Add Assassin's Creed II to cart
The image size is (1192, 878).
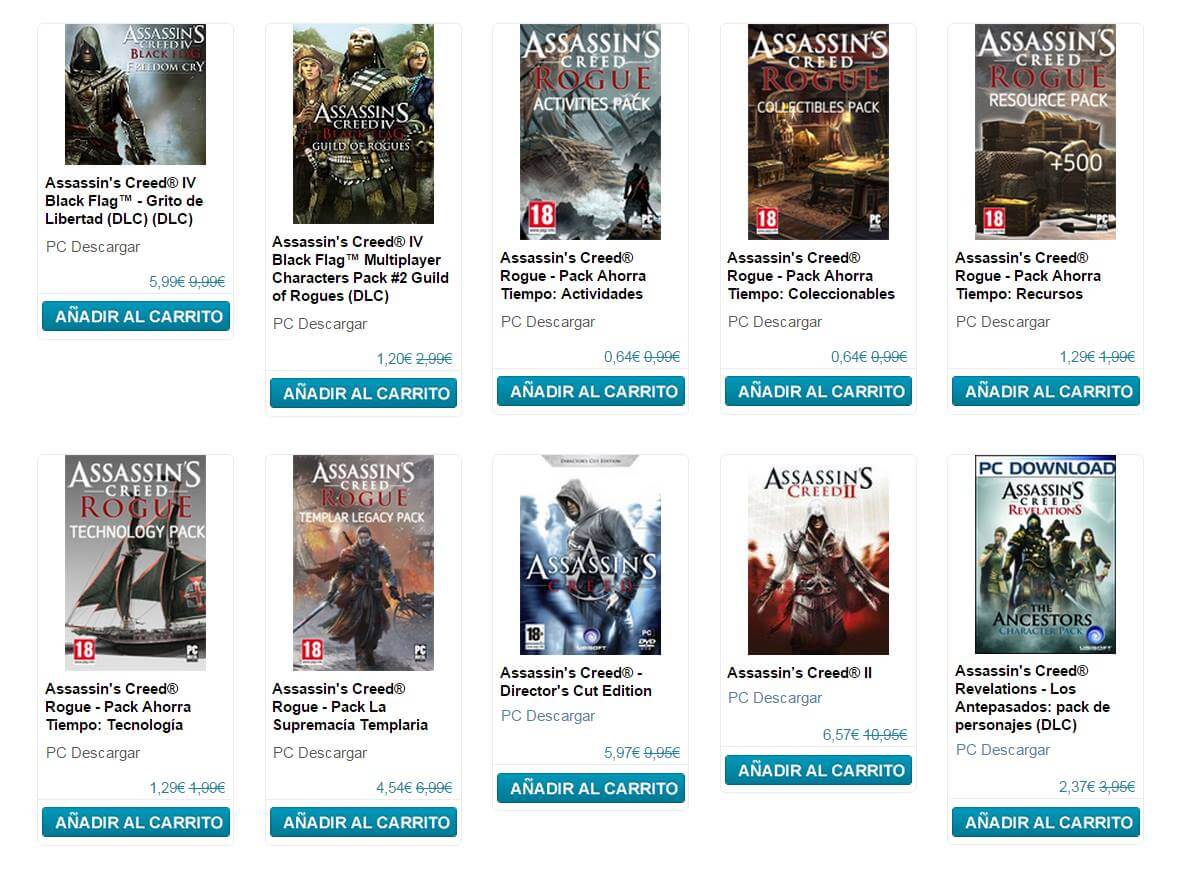point(818,770)
